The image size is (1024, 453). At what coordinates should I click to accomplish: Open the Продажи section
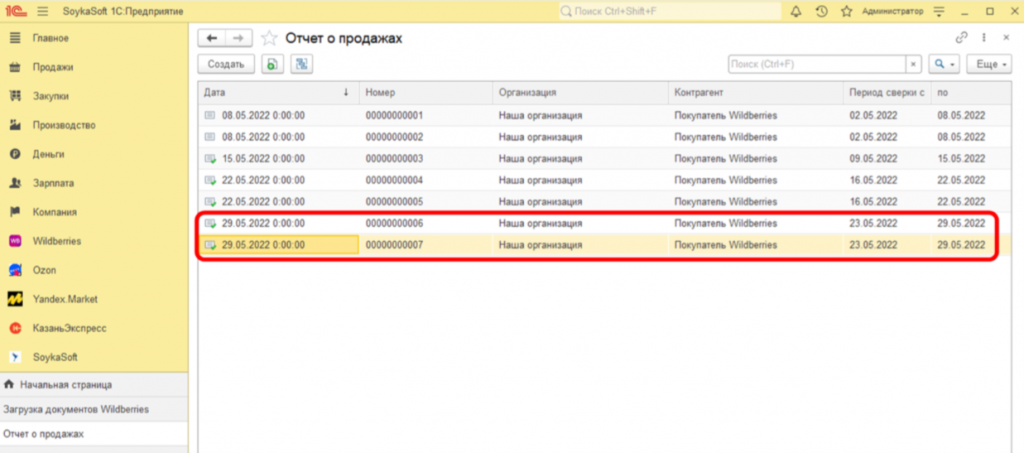[x=51, y=67]
